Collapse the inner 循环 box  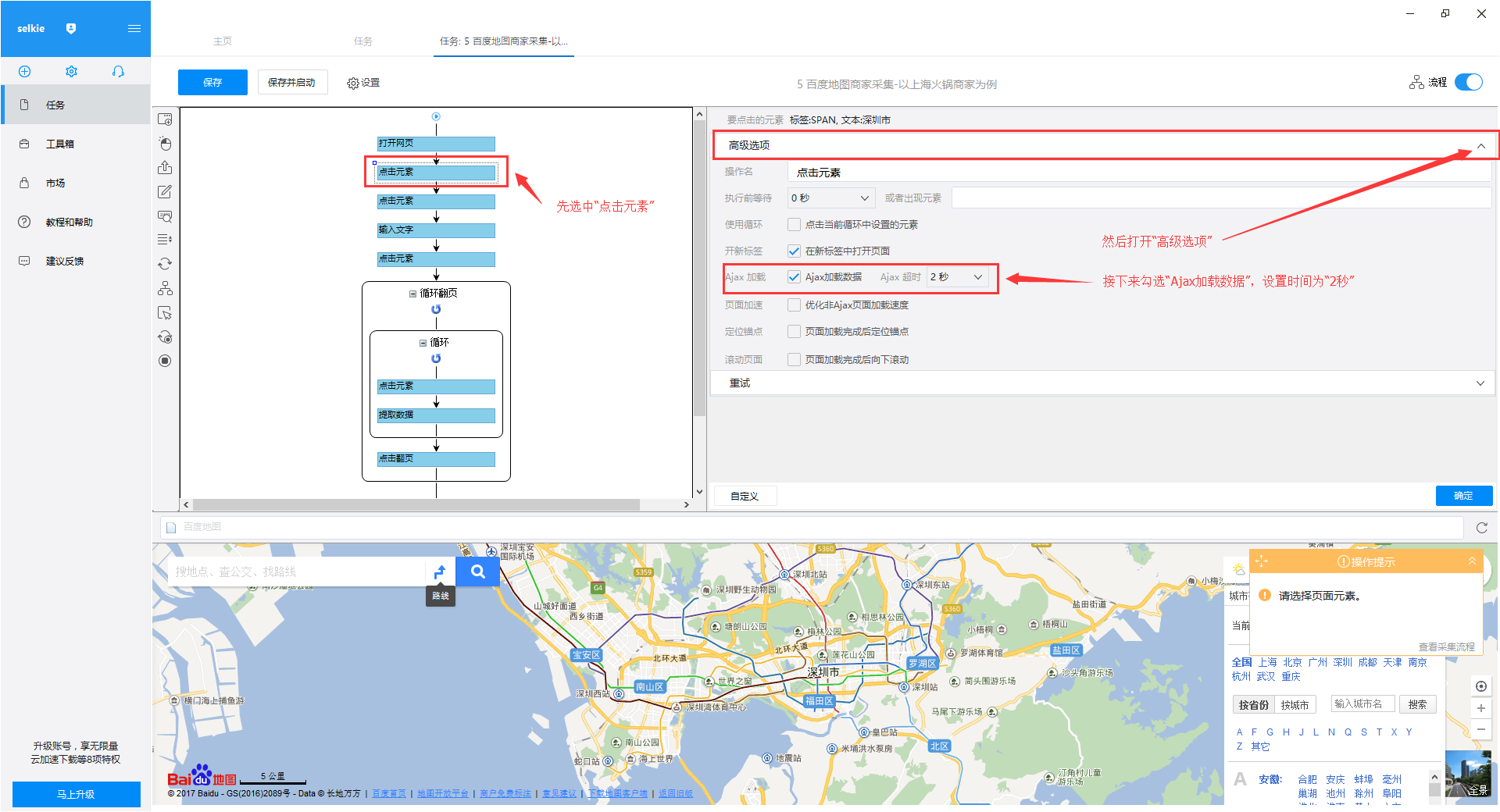click(x=423, y=343)
